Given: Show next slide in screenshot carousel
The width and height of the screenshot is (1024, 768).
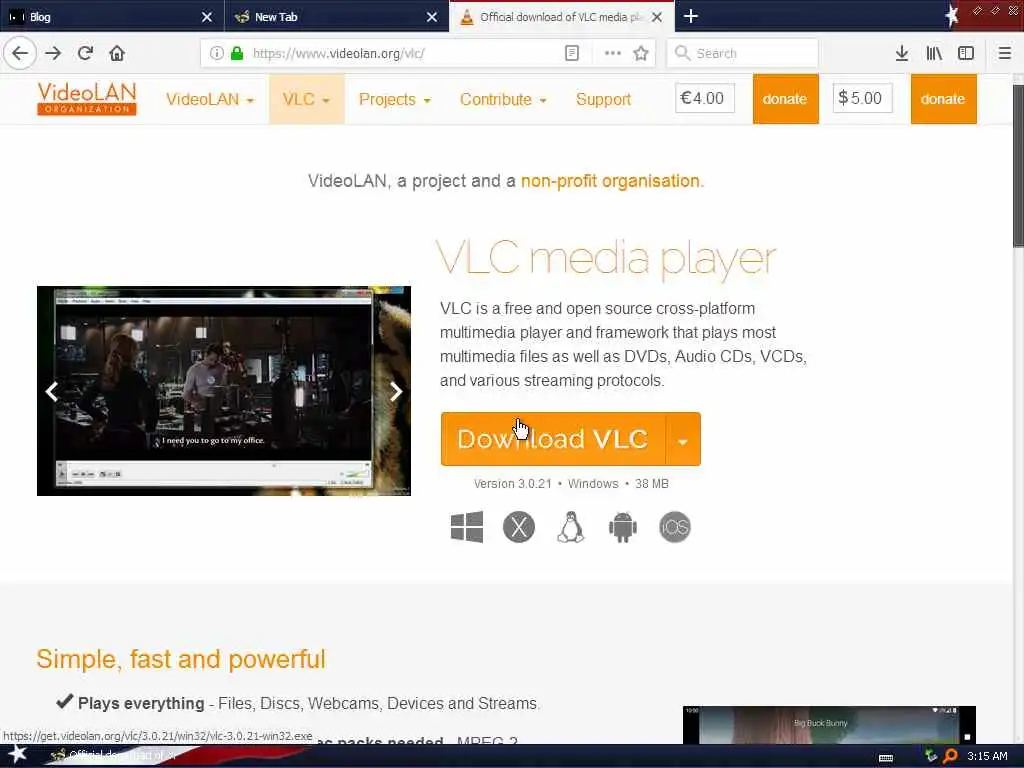Looking at the screenshot, I should click(x=396, y=391).
